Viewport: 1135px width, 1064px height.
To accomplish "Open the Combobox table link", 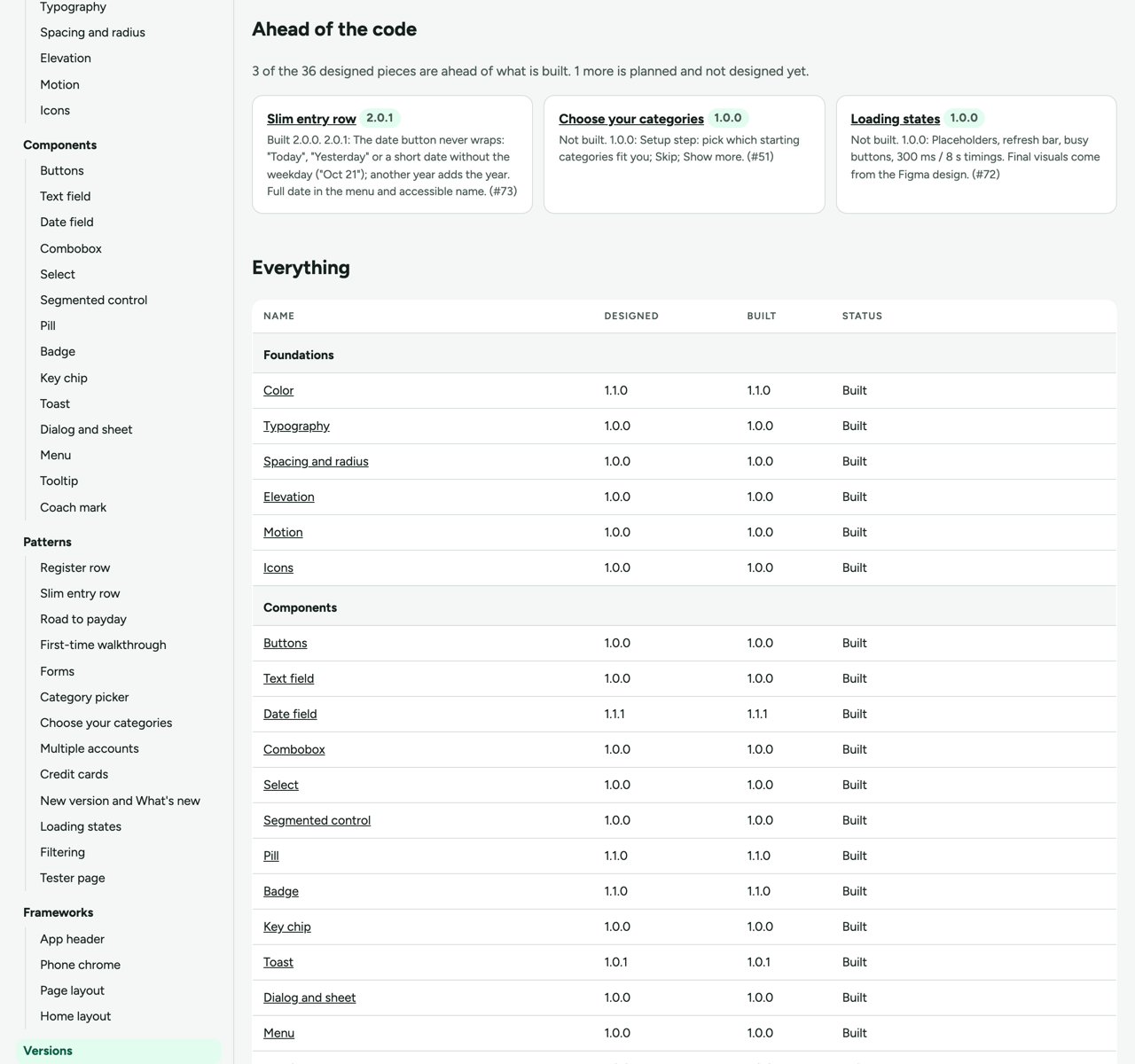I will (294, 749).
